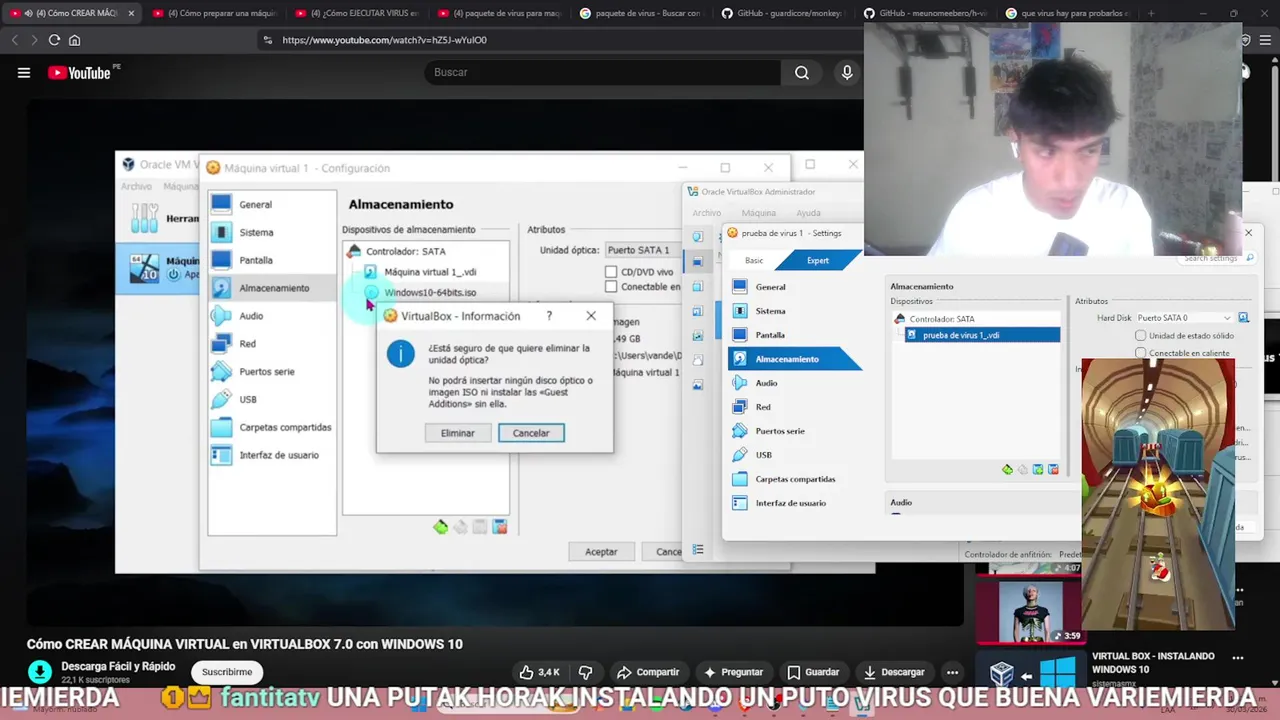The image size is (1280, 720).
Task: Open Carpetas compartidas in Máquina virtual 1 Configuración
Action: (285, 427)
